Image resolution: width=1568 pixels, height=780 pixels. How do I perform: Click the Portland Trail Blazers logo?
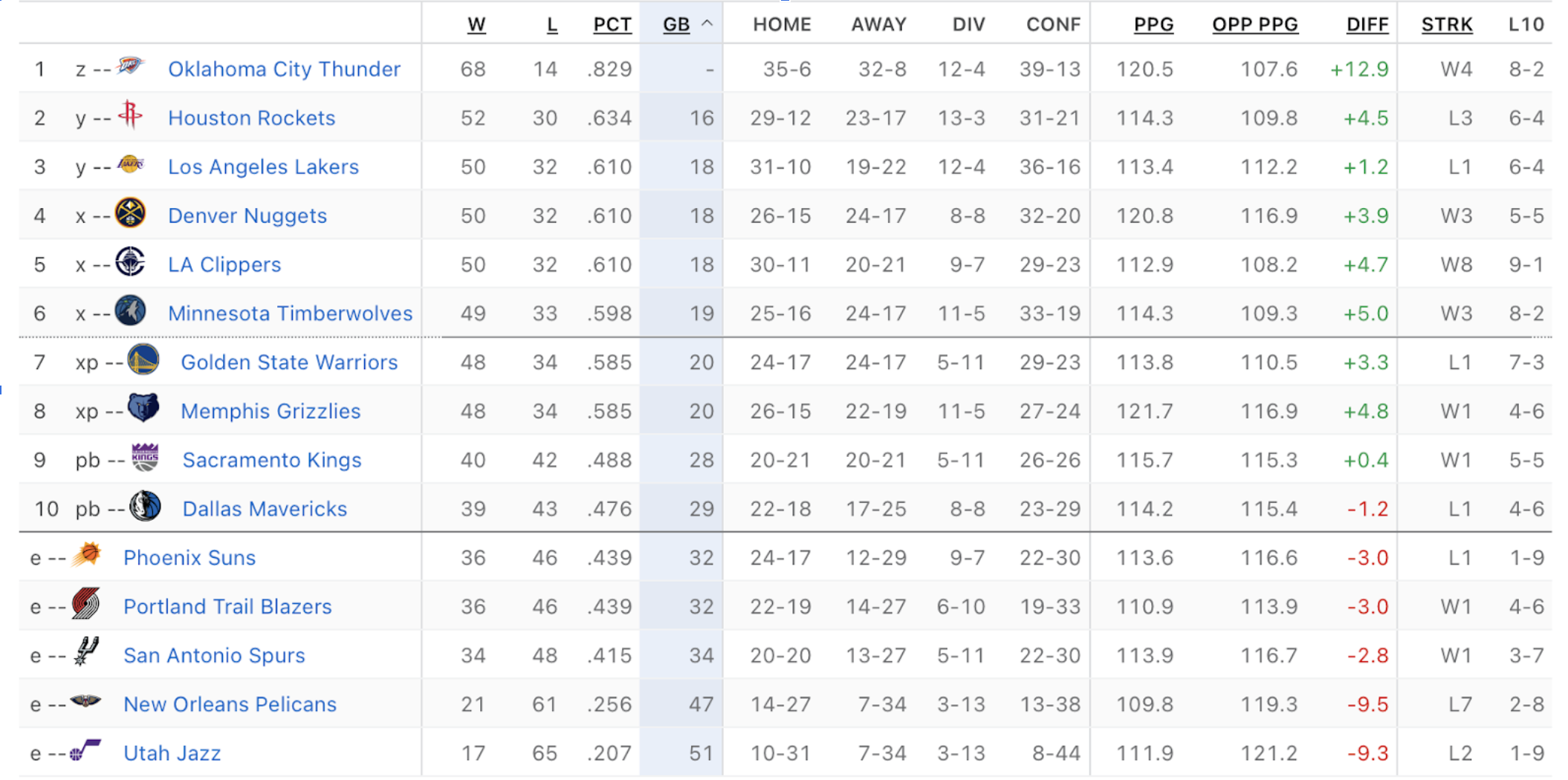coord(85,604)
